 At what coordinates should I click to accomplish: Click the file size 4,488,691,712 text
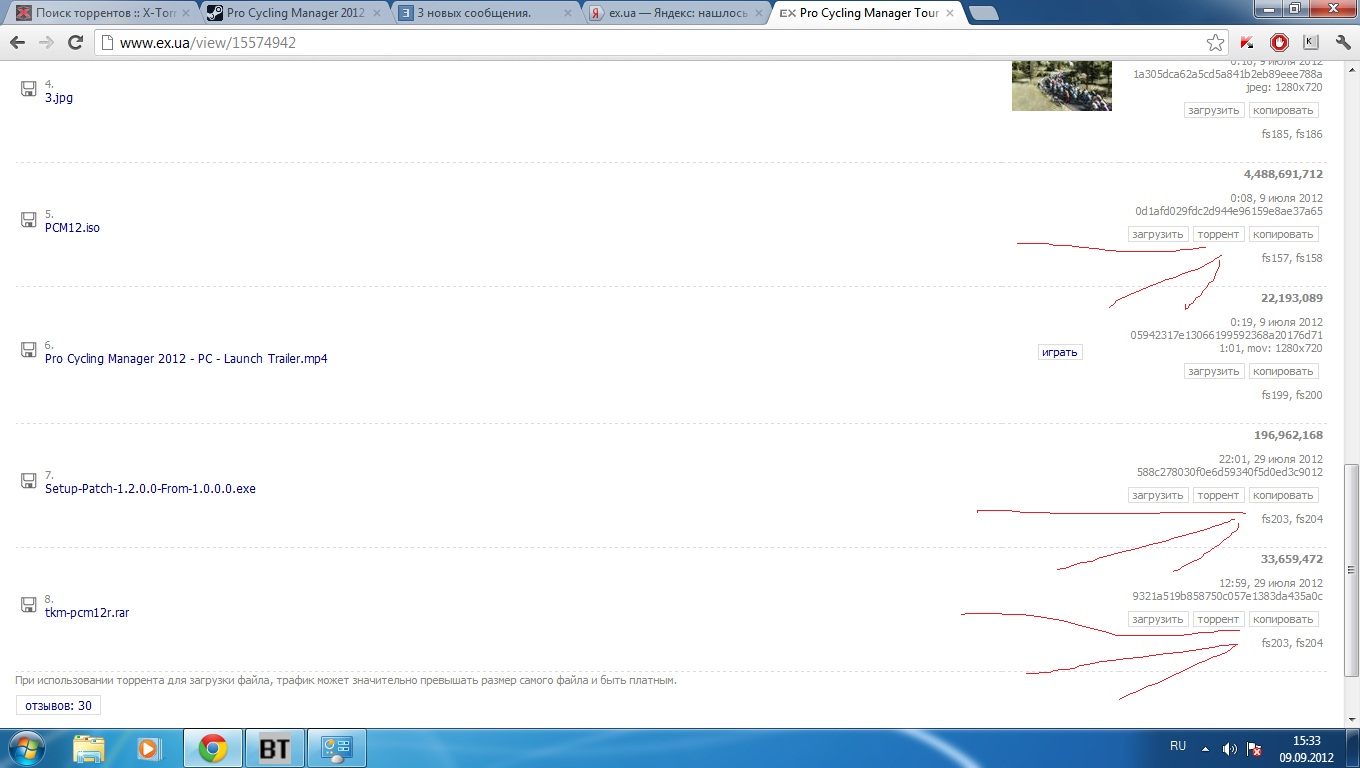click(x=1283, y=174)
